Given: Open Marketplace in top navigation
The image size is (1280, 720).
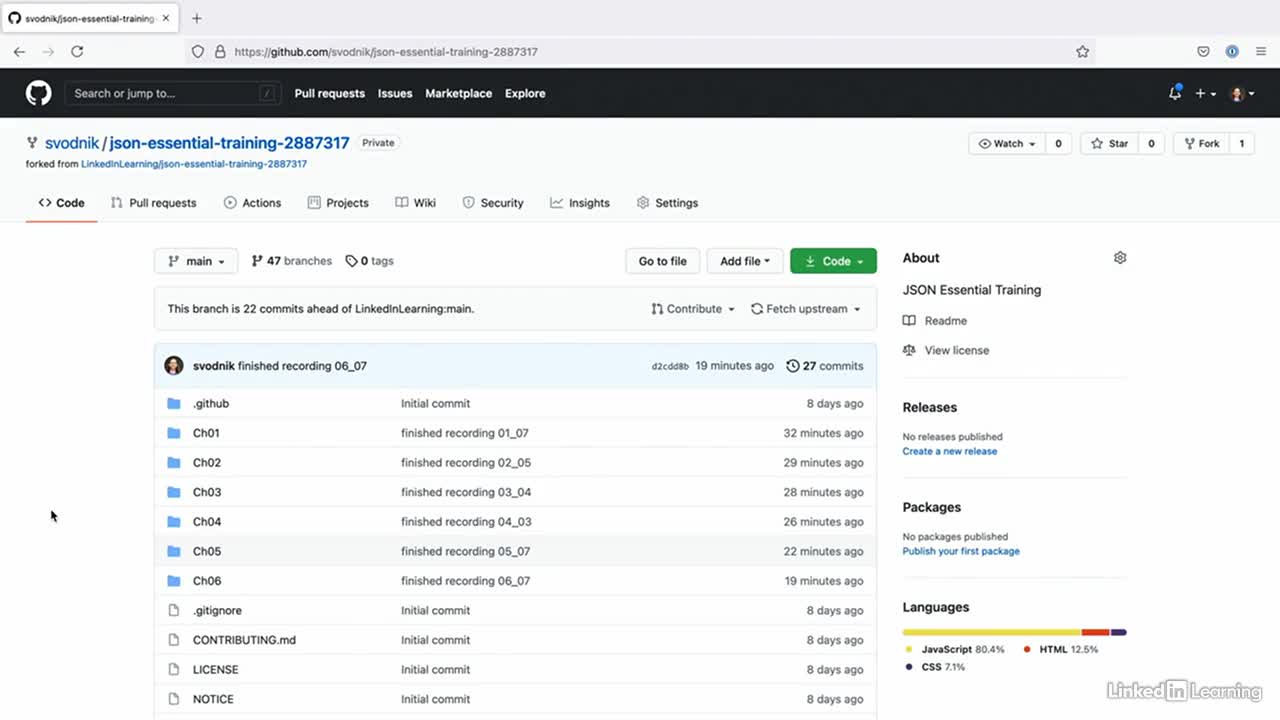Looking at the screenshot, I should 458,93.
